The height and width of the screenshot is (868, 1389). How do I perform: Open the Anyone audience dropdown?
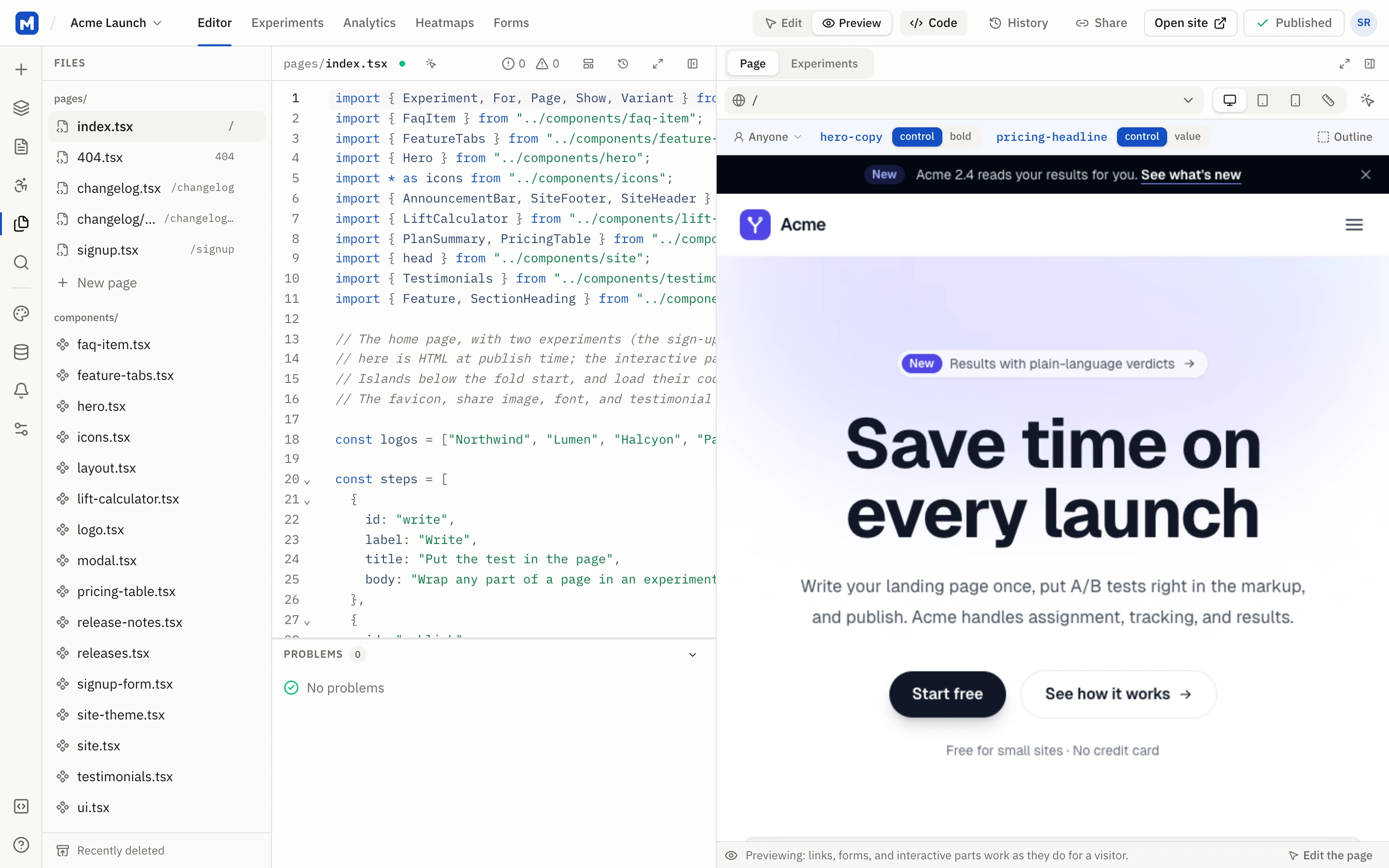click(x=767, y=136)
